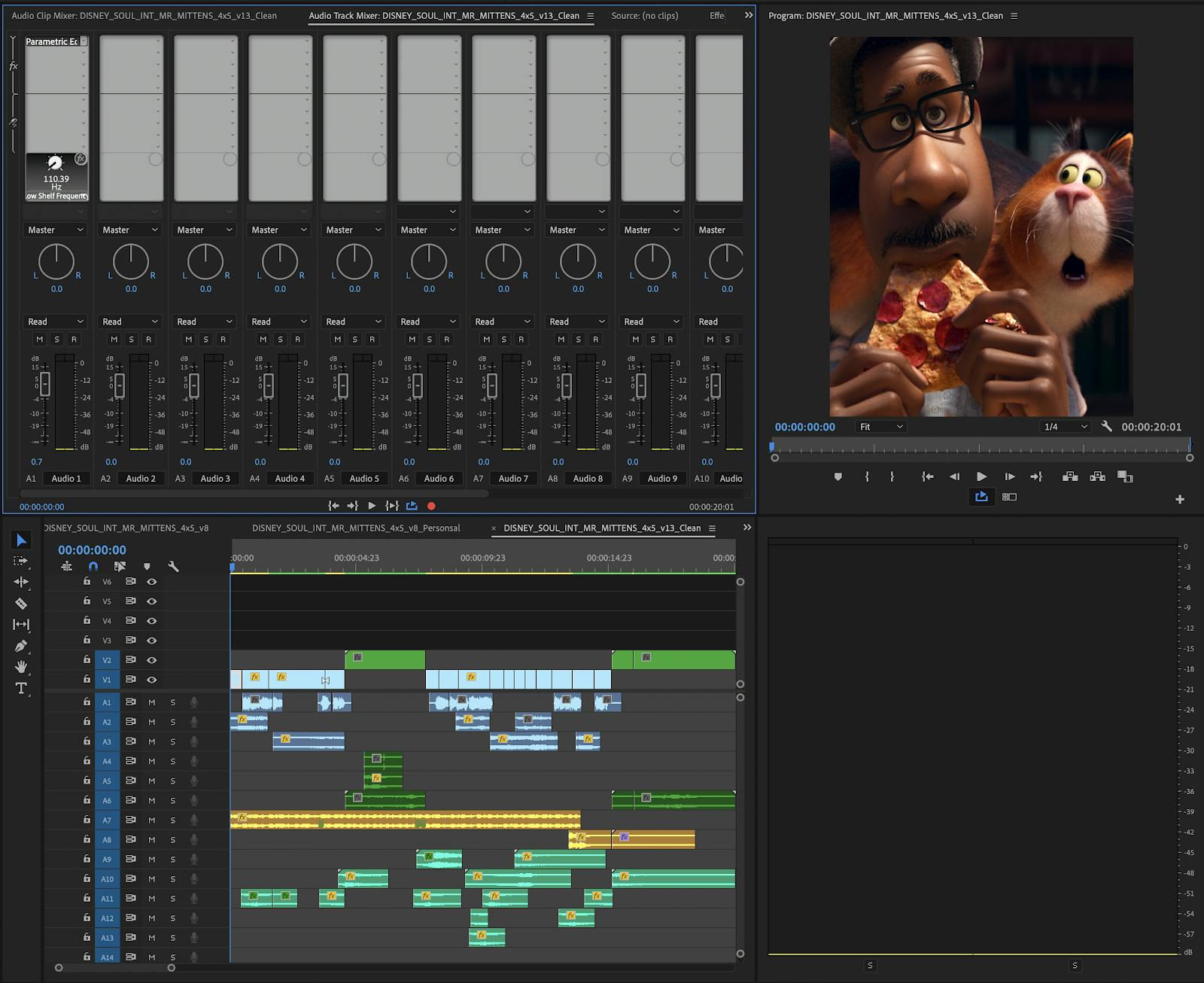1204x983 pixels.
Task: Open the 1/4 playback resolution dropdown
Action: (x=1066, y=427)
